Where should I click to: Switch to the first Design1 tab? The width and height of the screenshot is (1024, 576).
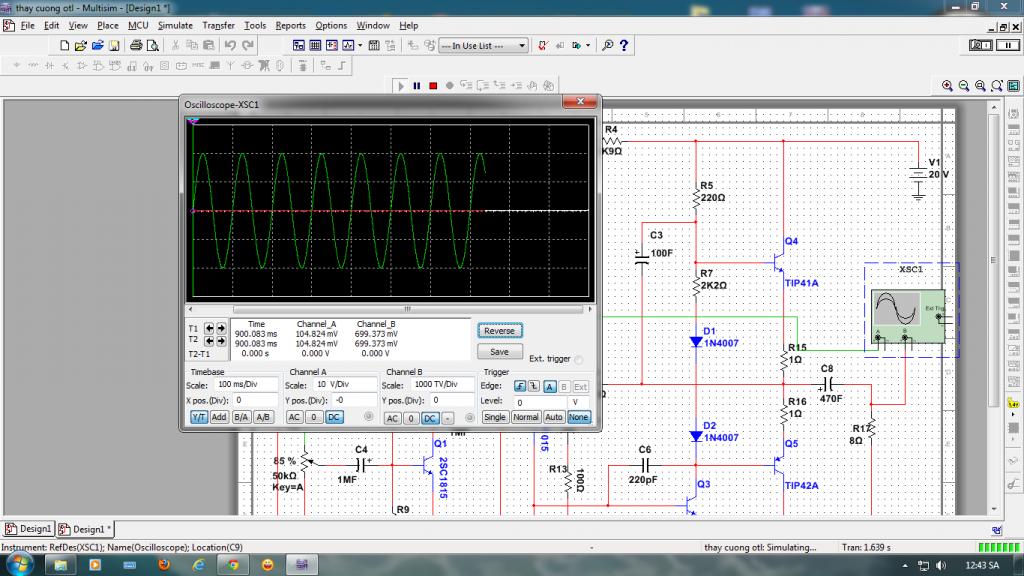click(x=28, y=528)
